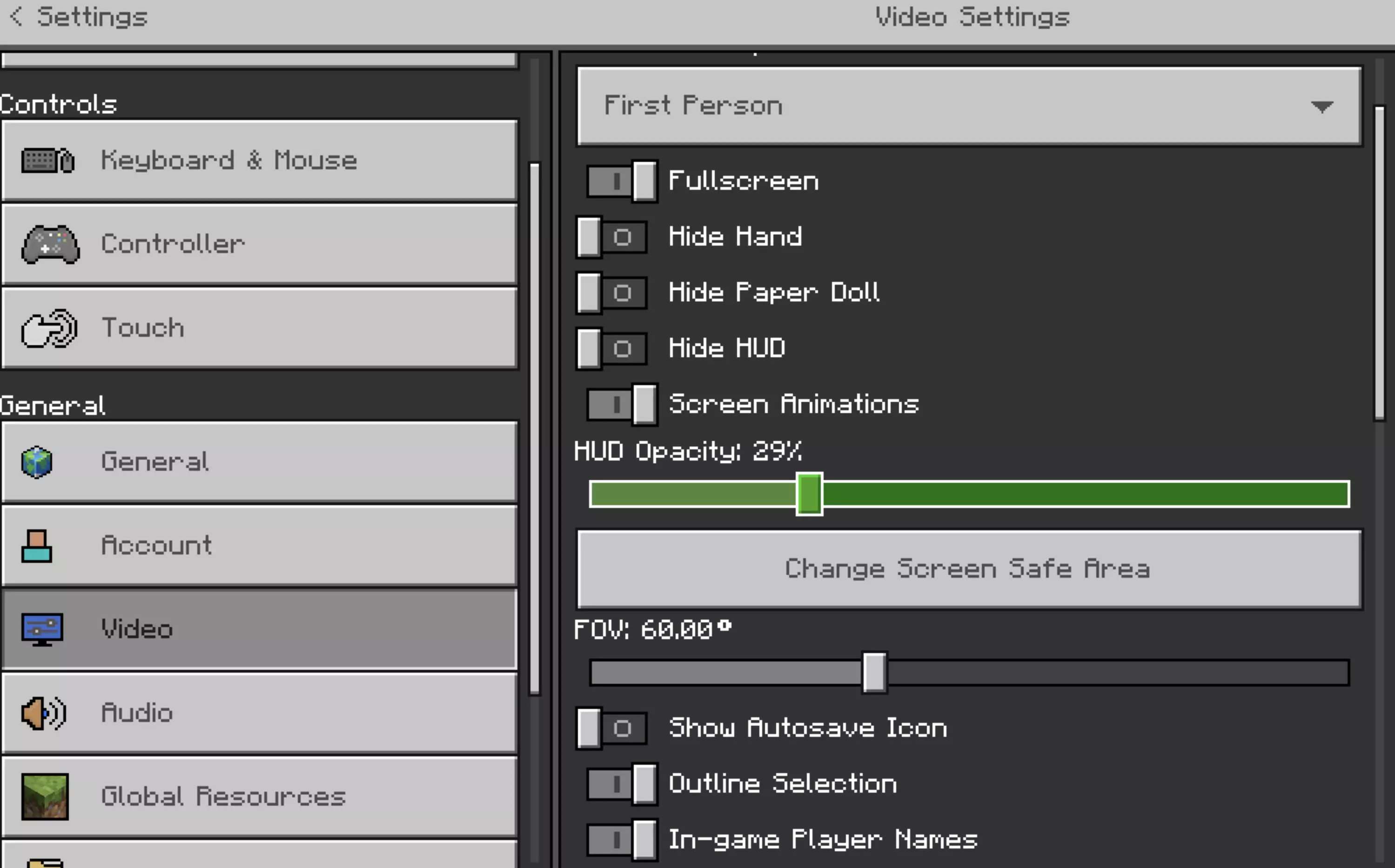Click the Global Resources grass block icon
Image resolution: width=1395 pixels, height=868 pixels.
[x=45, y=797]
